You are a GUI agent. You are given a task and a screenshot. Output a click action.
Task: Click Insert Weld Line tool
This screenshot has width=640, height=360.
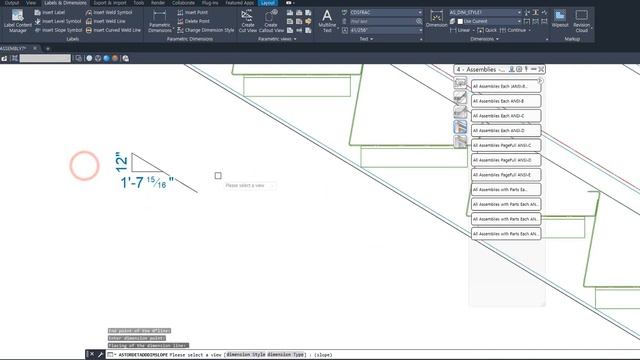coord(105,21)
